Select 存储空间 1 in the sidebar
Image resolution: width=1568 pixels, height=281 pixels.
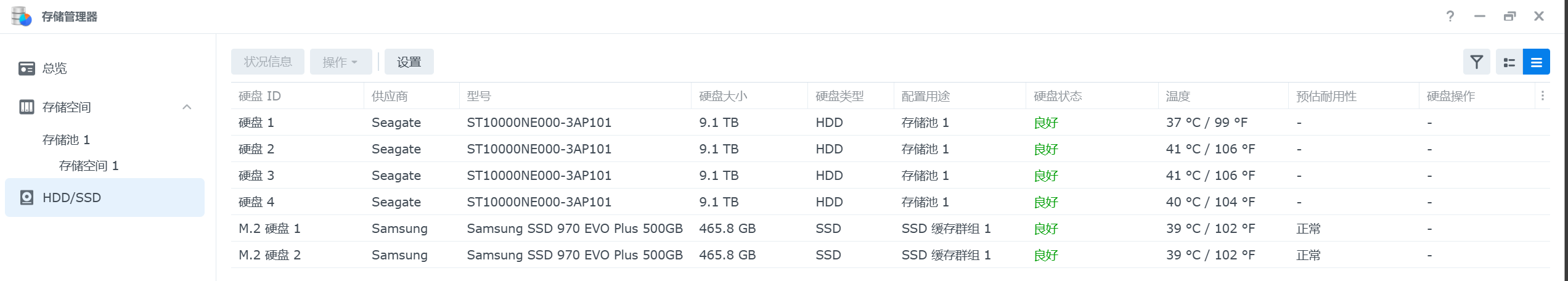pos(89,166)
